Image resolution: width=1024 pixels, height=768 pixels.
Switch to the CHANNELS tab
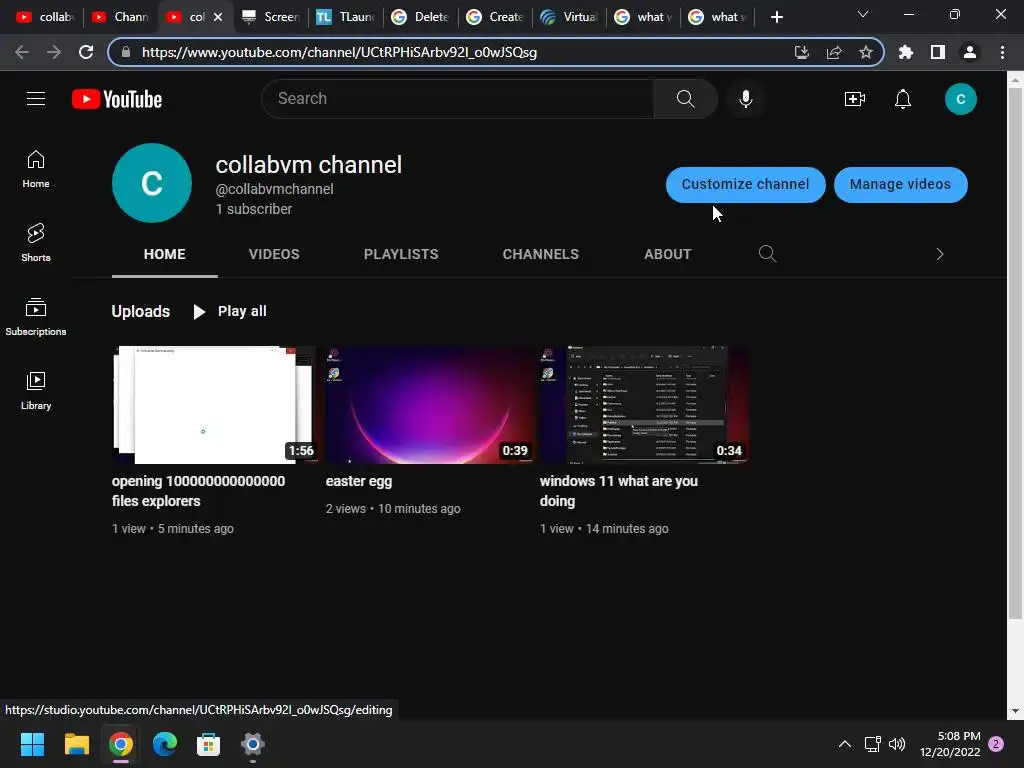coord(540,254)
